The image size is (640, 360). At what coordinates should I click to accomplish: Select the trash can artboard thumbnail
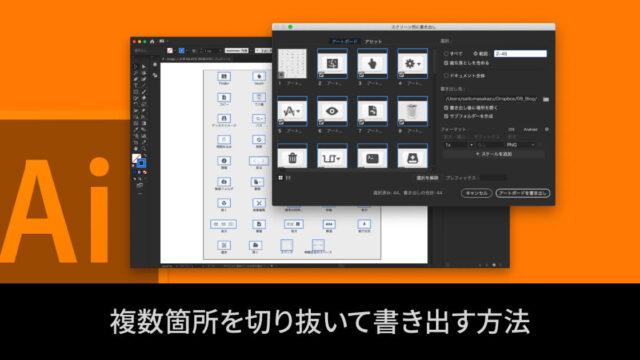292,156
